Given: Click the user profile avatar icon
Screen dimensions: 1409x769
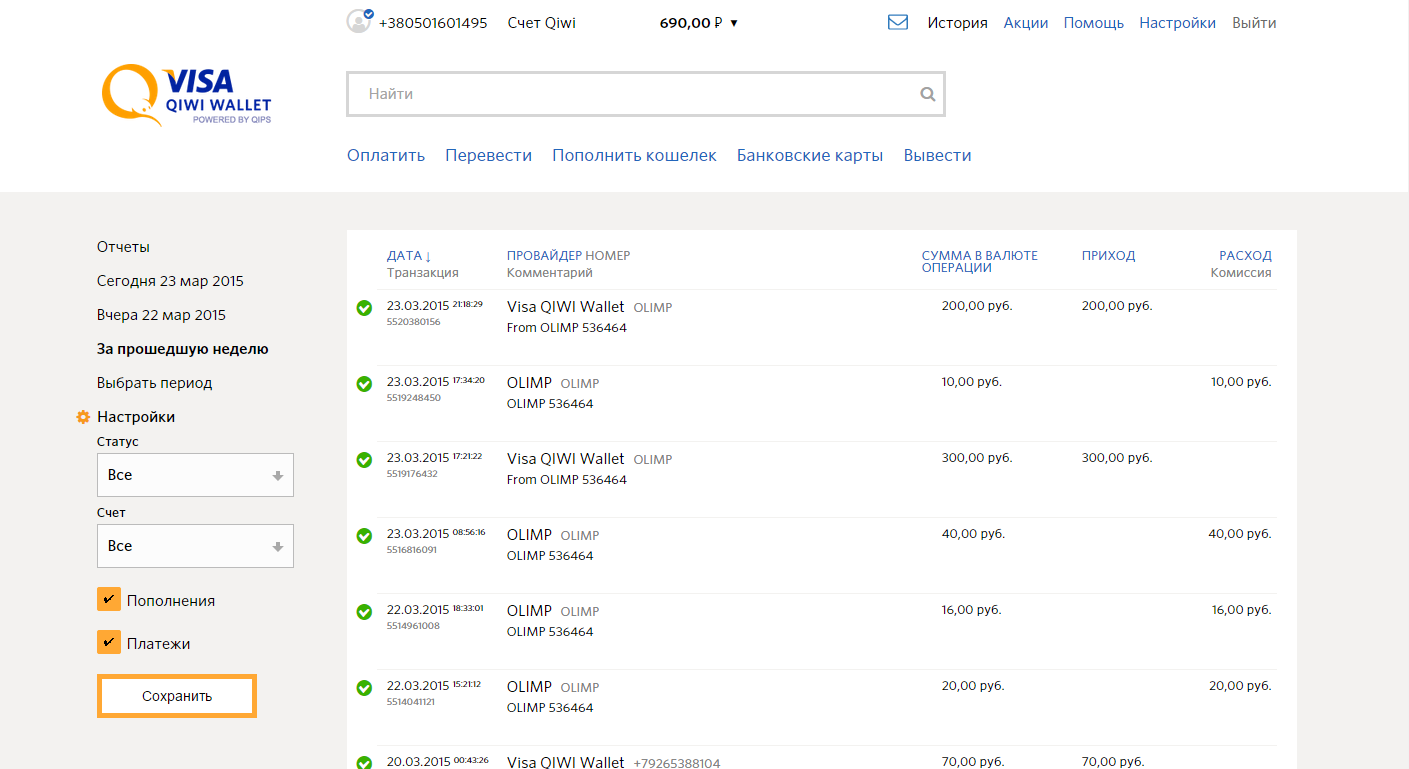Looking at the screenshot, I should pyautogui.click(x=359, y=21).
